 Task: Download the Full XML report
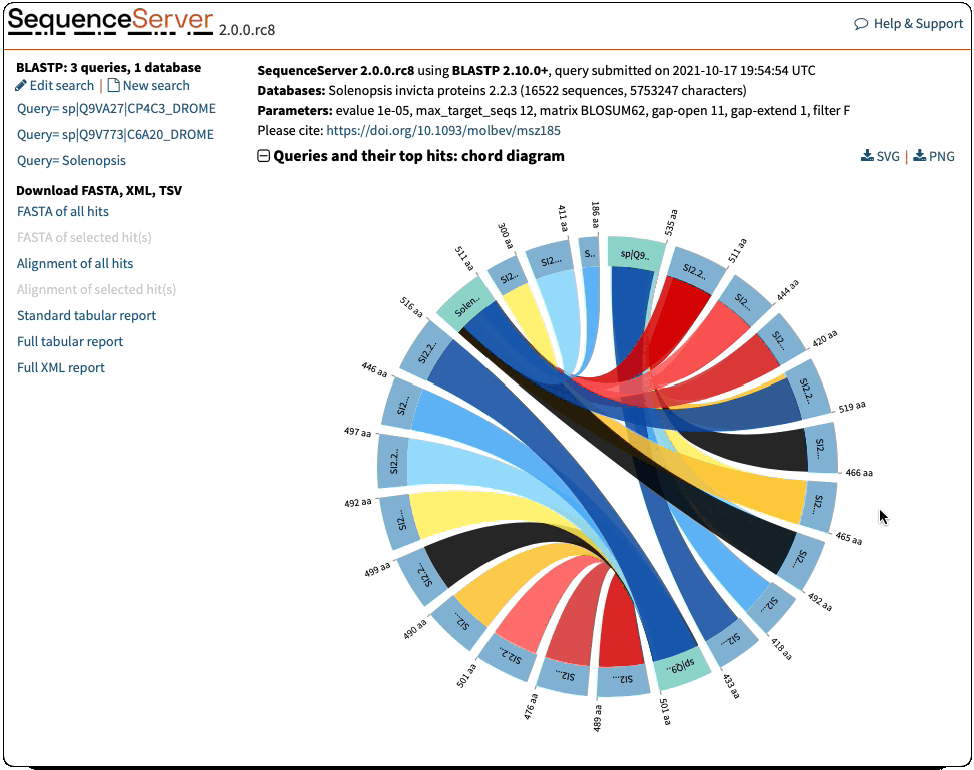pyautogui.click(x=61, y=367)
